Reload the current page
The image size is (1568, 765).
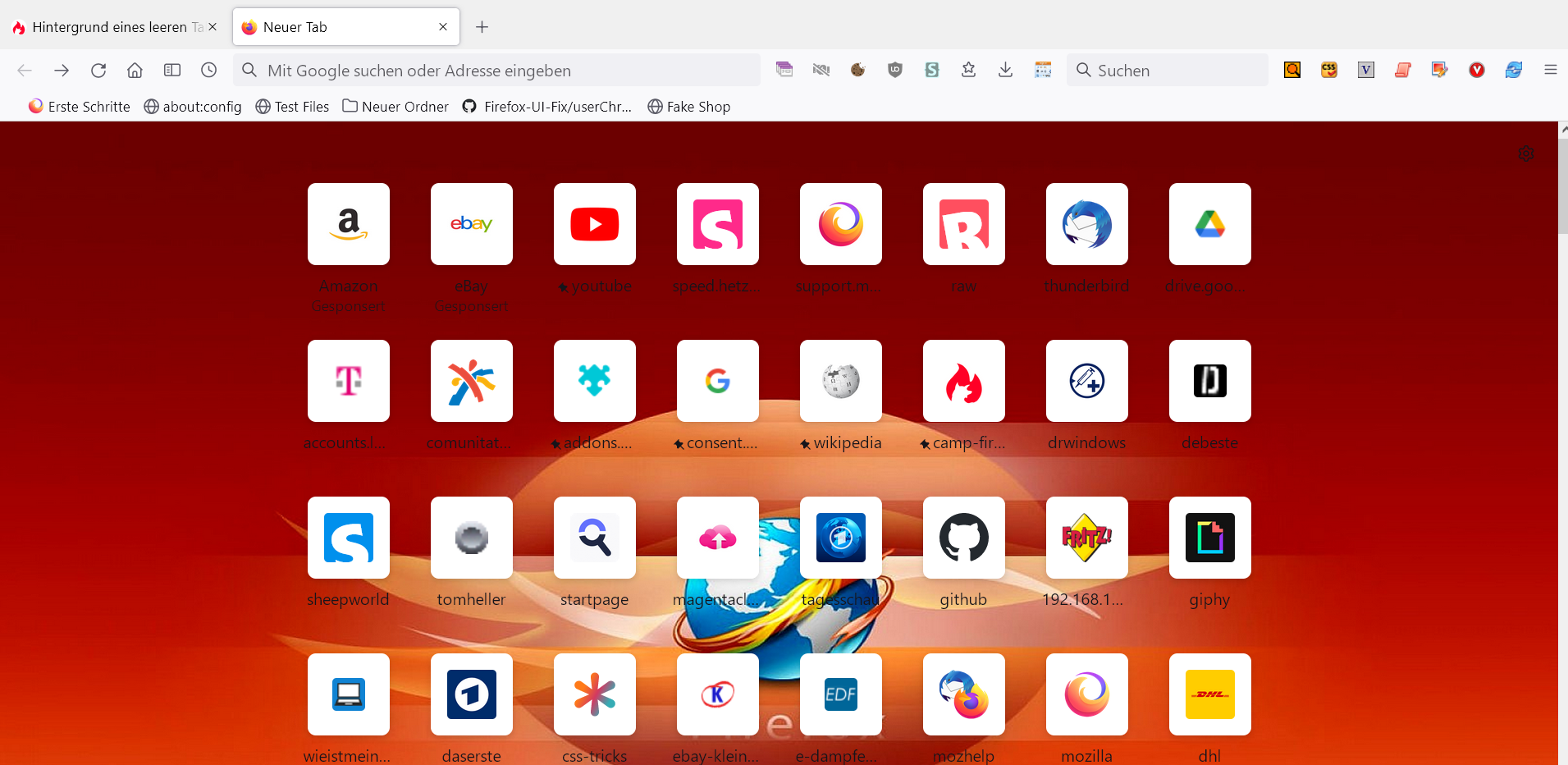tap(98, 71)
